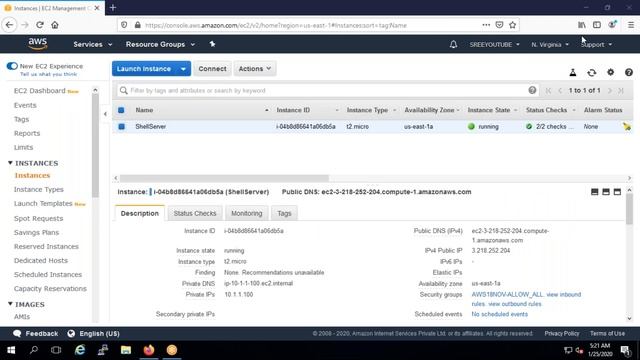This screenshot has width=640, height=360.
Task: Open the Services dropdown menu
Action: 93,44
